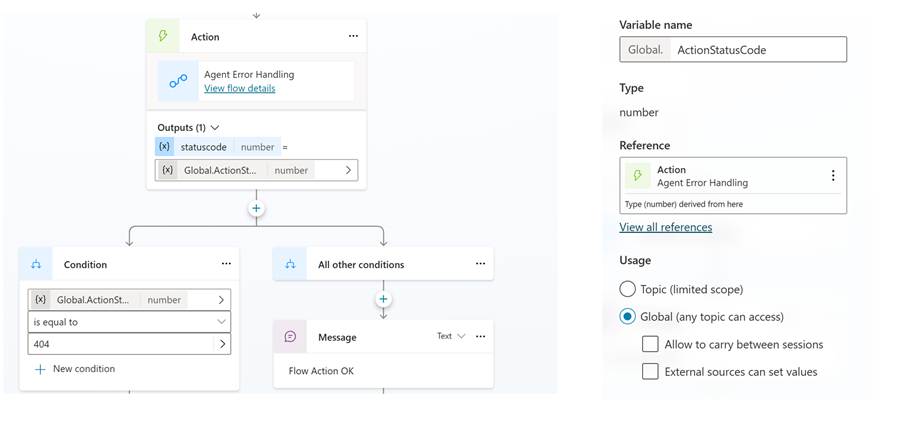
Task: Click the plus button below Action node
Action: point(256,208)
